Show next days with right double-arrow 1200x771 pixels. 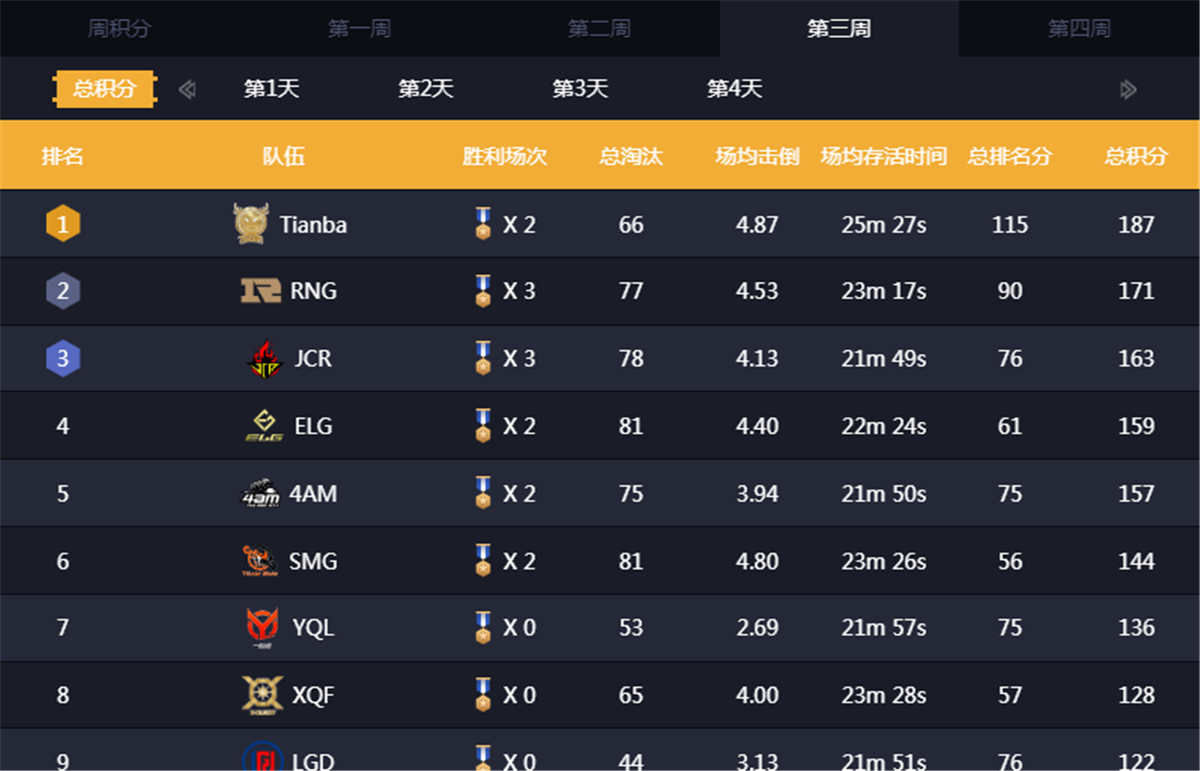(1128, 90)
